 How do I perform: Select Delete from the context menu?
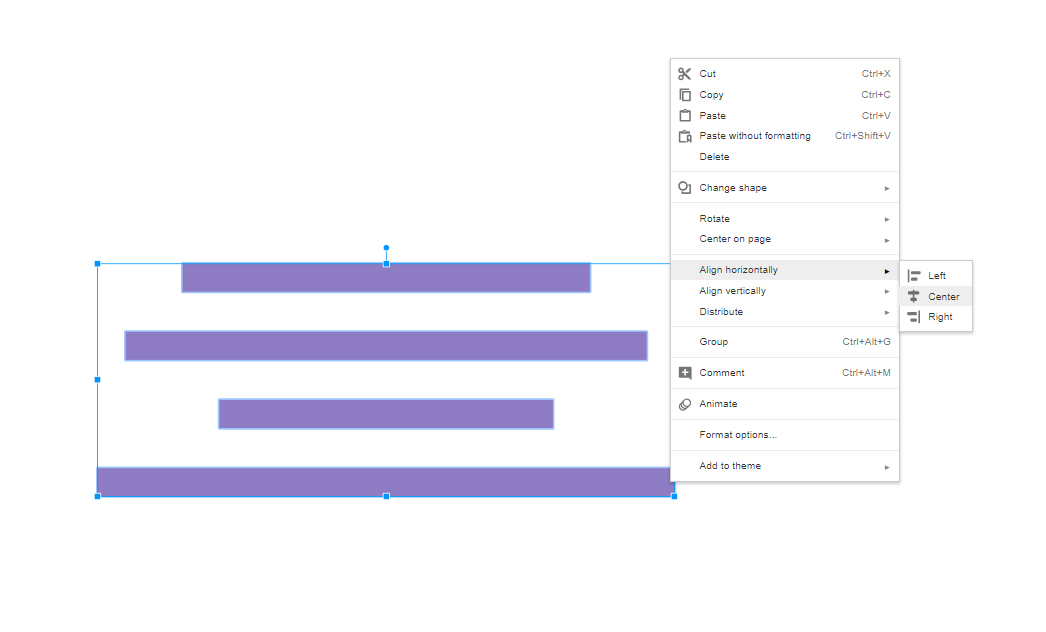715,157
